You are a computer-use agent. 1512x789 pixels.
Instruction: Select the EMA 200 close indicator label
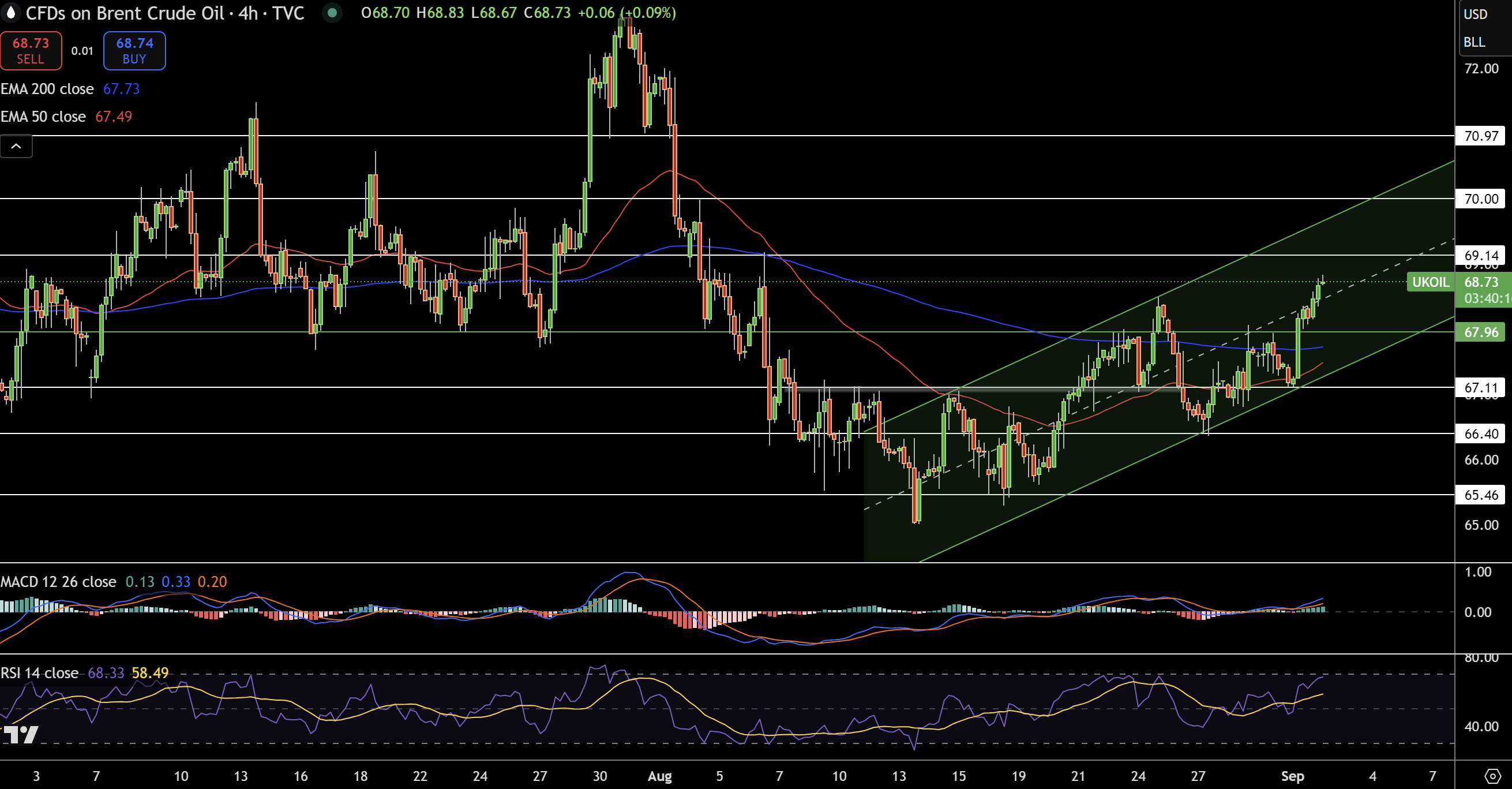pos(47,89)
